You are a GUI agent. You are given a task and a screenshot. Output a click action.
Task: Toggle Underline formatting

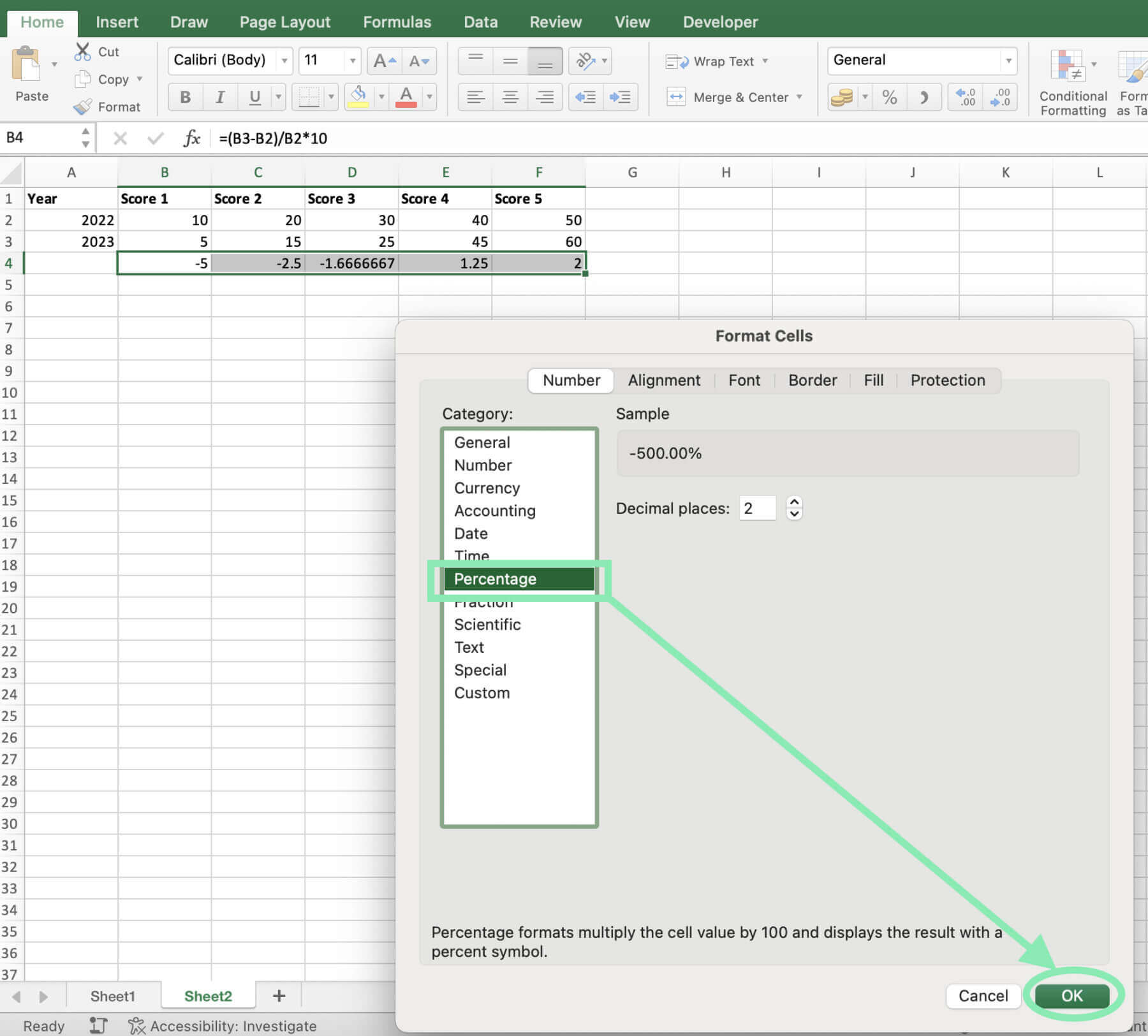254,97
